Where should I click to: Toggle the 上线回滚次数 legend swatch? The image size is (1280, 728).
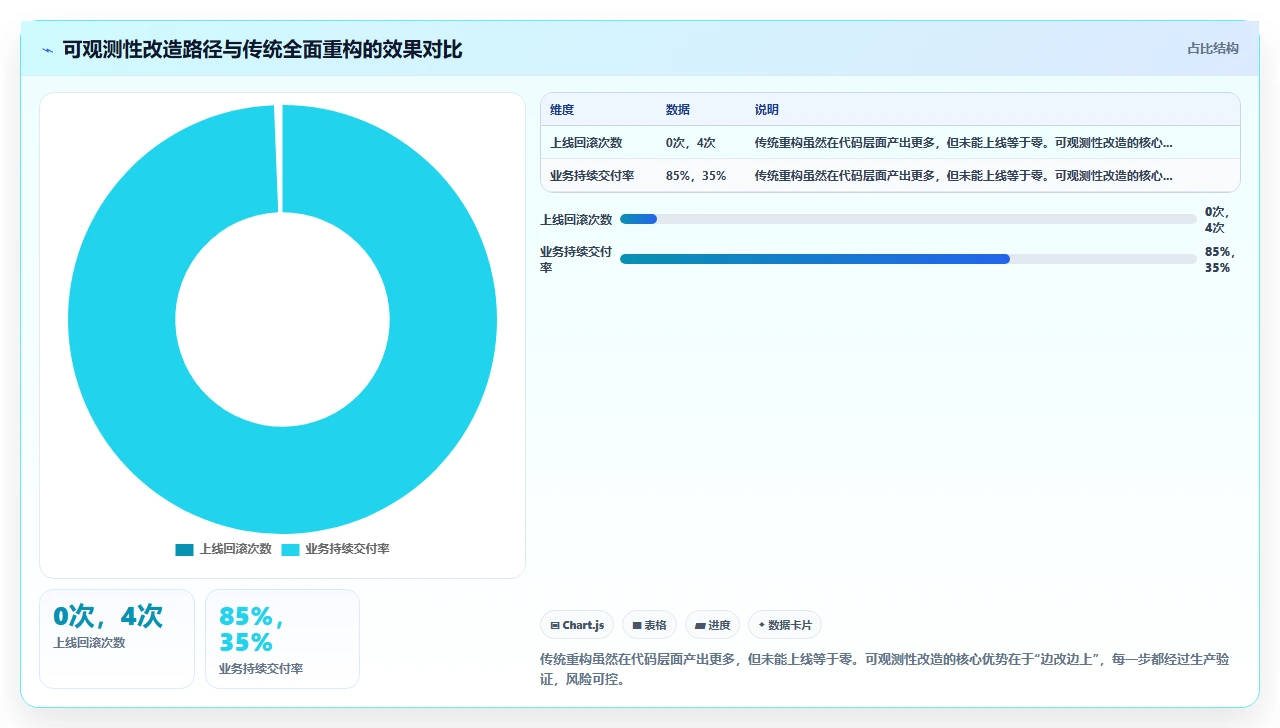point(184,549)
